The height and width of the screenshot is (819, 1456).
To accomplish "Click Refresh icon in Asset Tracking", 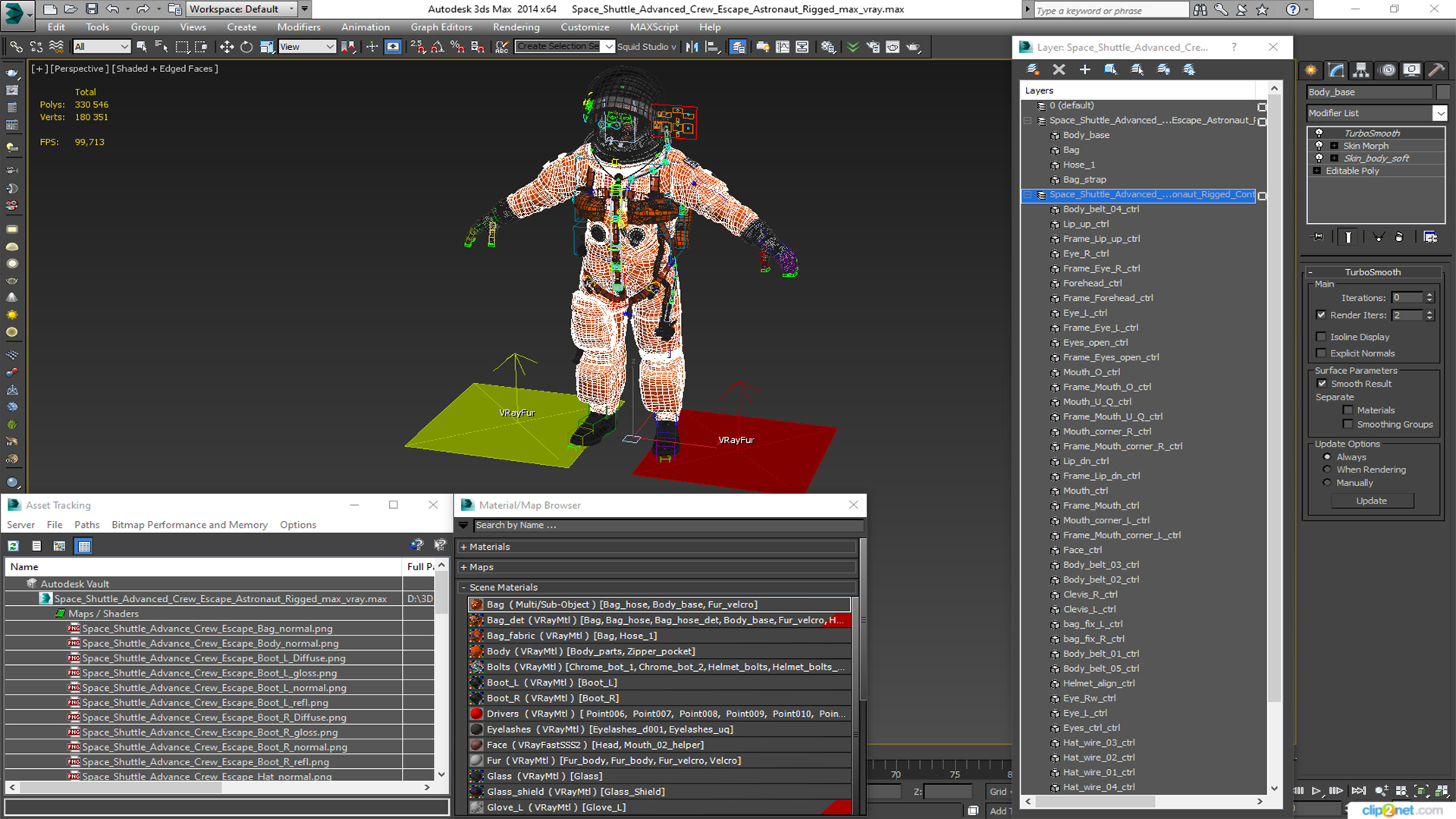I will (13, 546).
